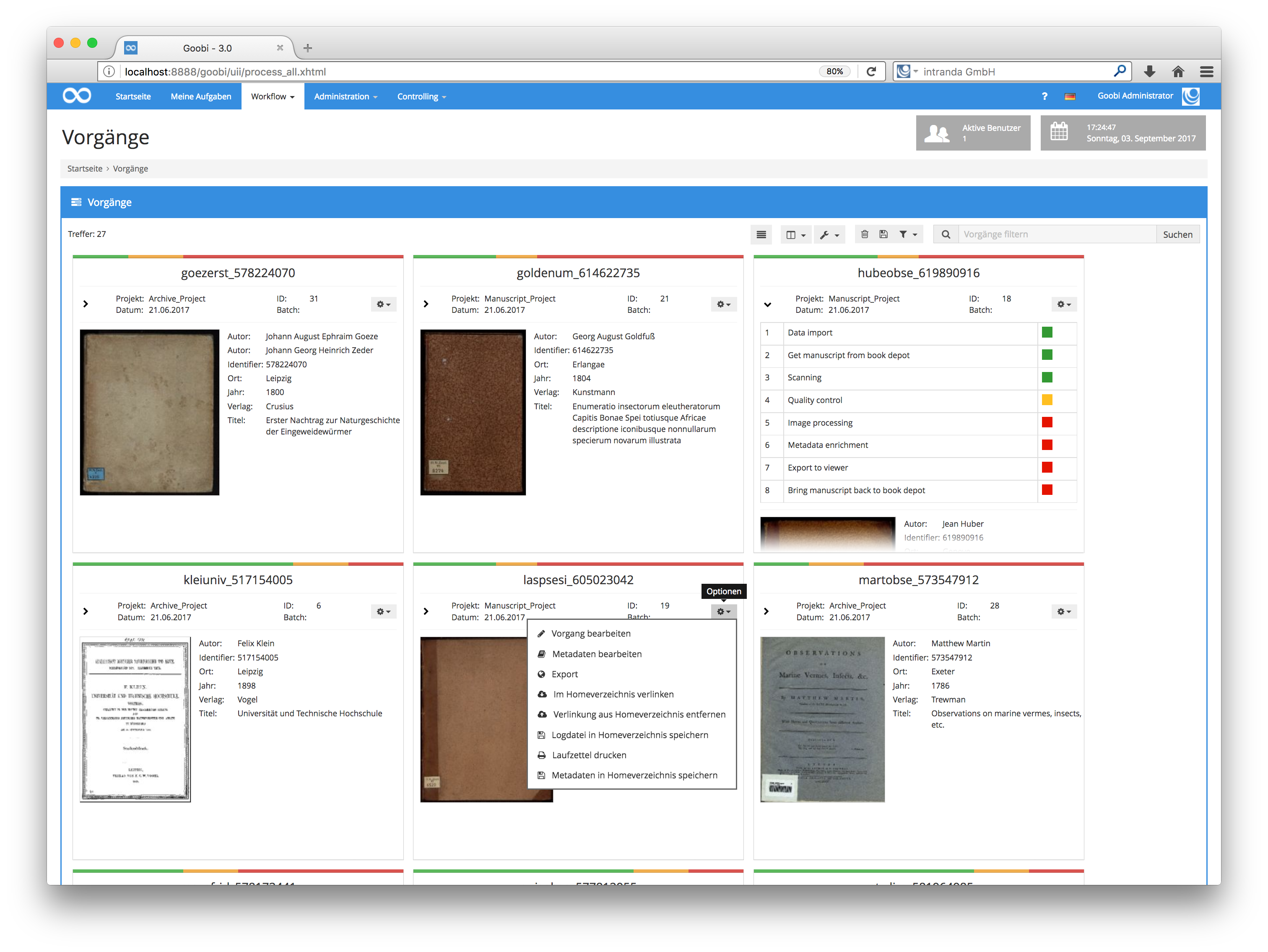Open Meine Aufgaben menu item
The width and height of the screenshot is (1268, 952).
click(200, 96)
